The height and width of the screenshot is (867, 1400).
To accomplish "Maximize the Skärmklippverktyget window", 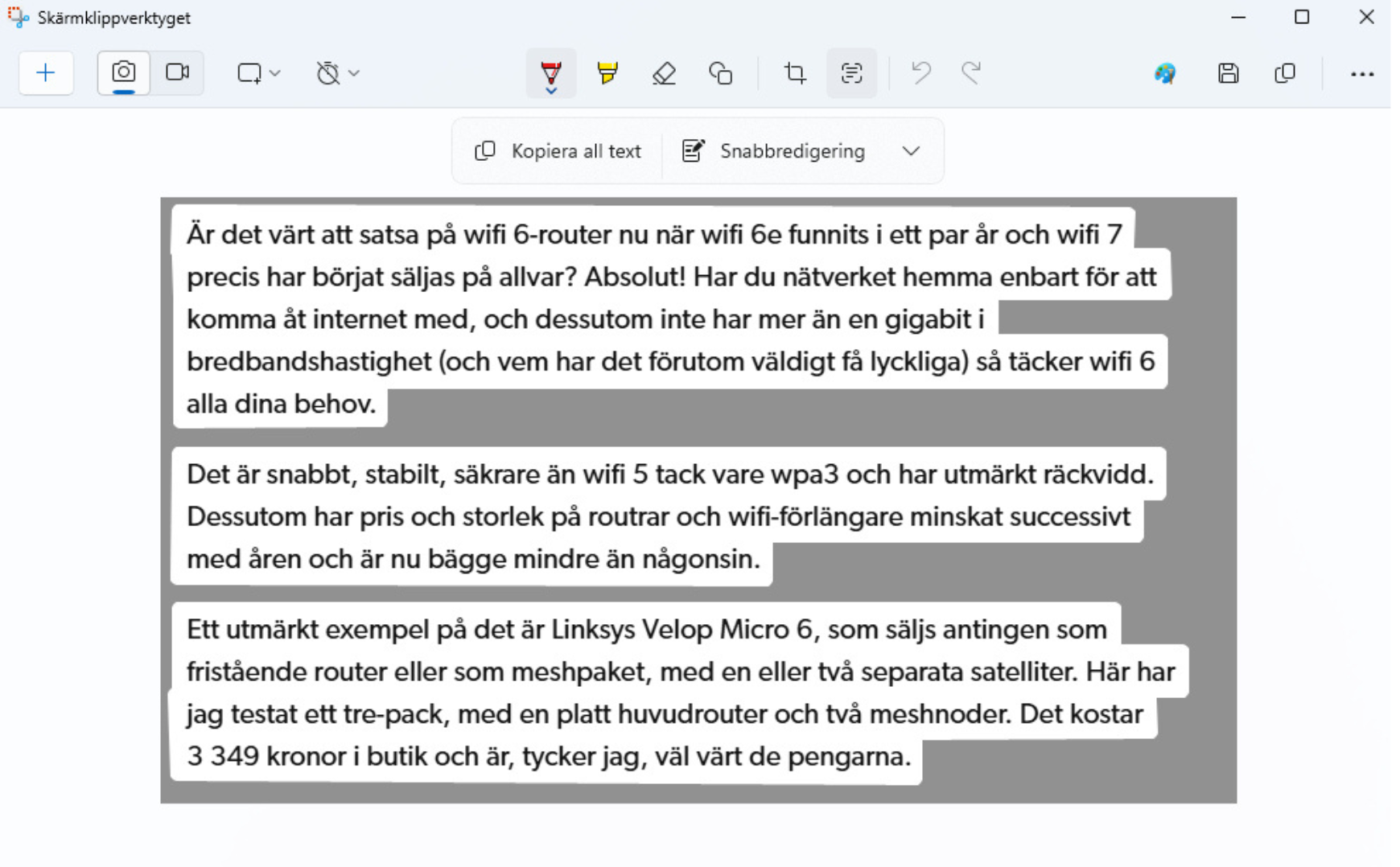I will [x=1302, y=17].
